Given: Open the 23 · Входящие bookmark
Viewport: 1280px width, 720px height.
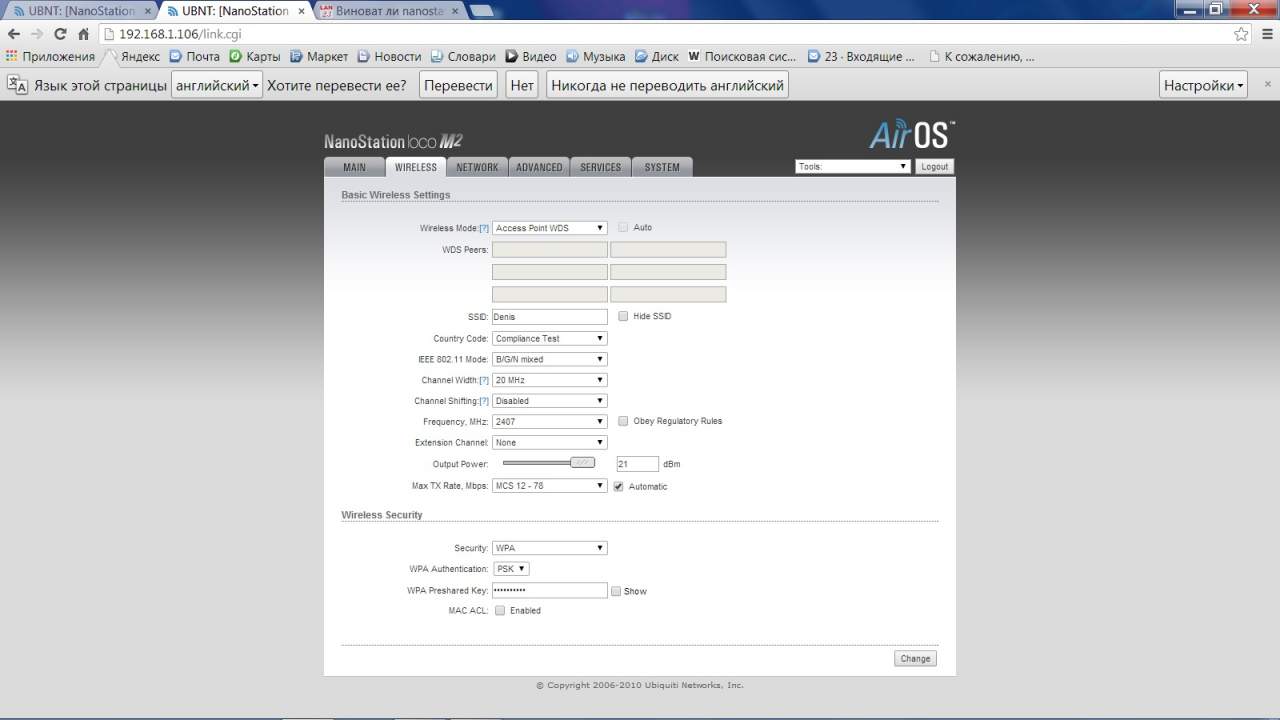Looking at the screenshot, I should [861, 57].
